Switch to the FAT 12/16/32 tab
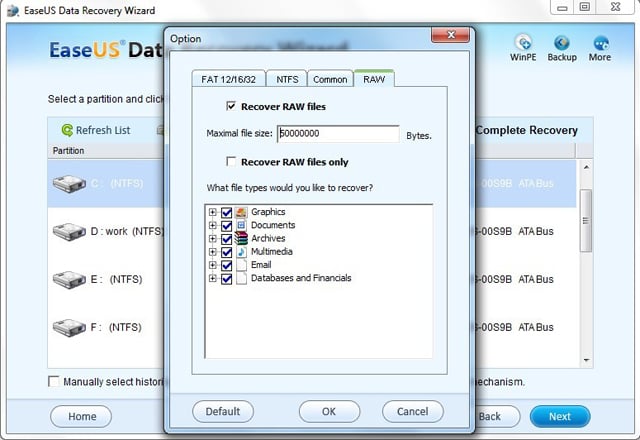Screen dimensions: 640x440 click(x=229, y=79)
